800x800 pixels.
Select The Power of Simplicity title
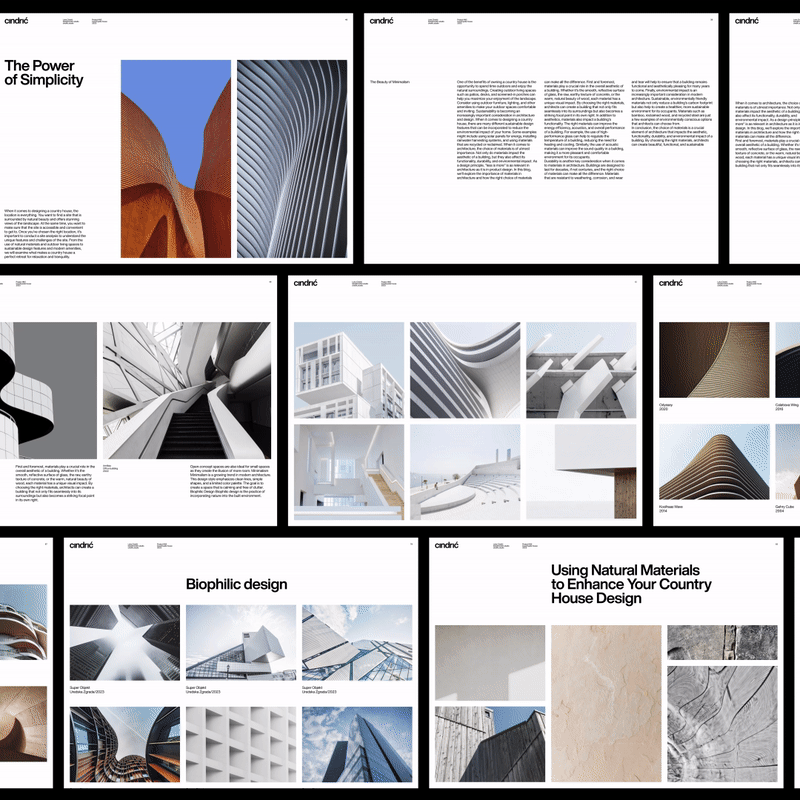[44, 73]
